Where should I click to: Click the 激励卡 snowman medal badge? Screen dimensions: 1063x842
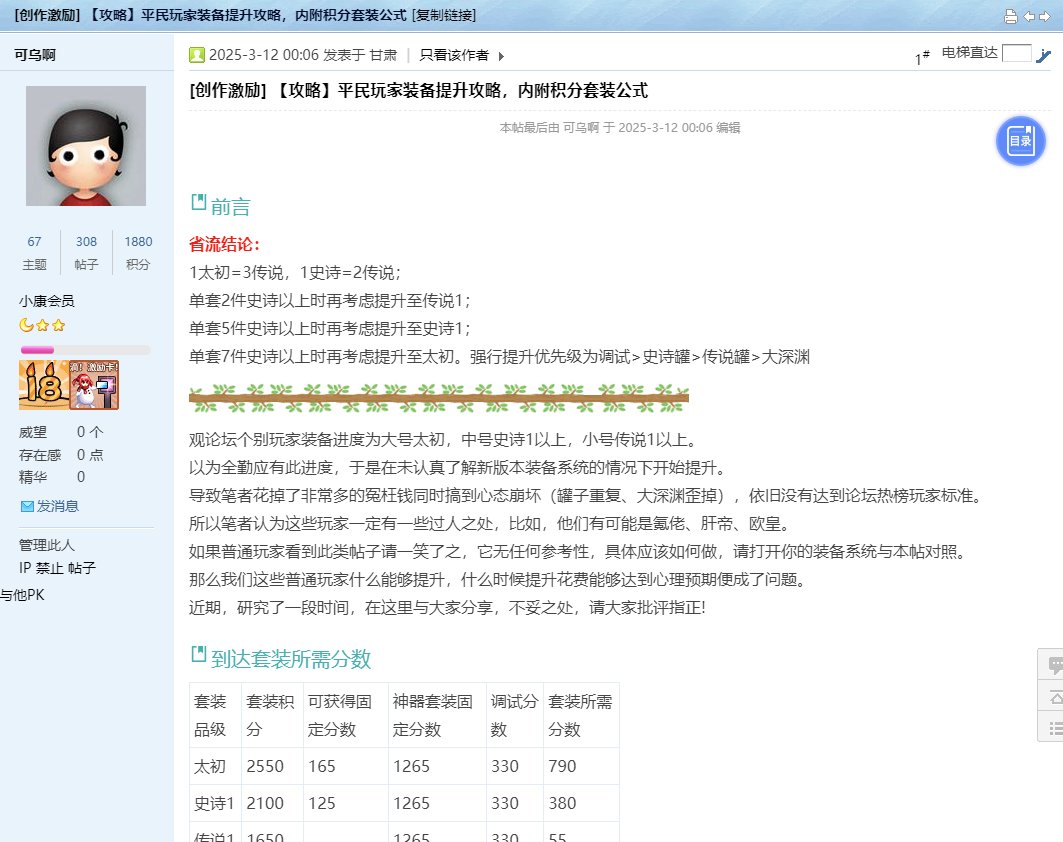click(x=94, y=385)
